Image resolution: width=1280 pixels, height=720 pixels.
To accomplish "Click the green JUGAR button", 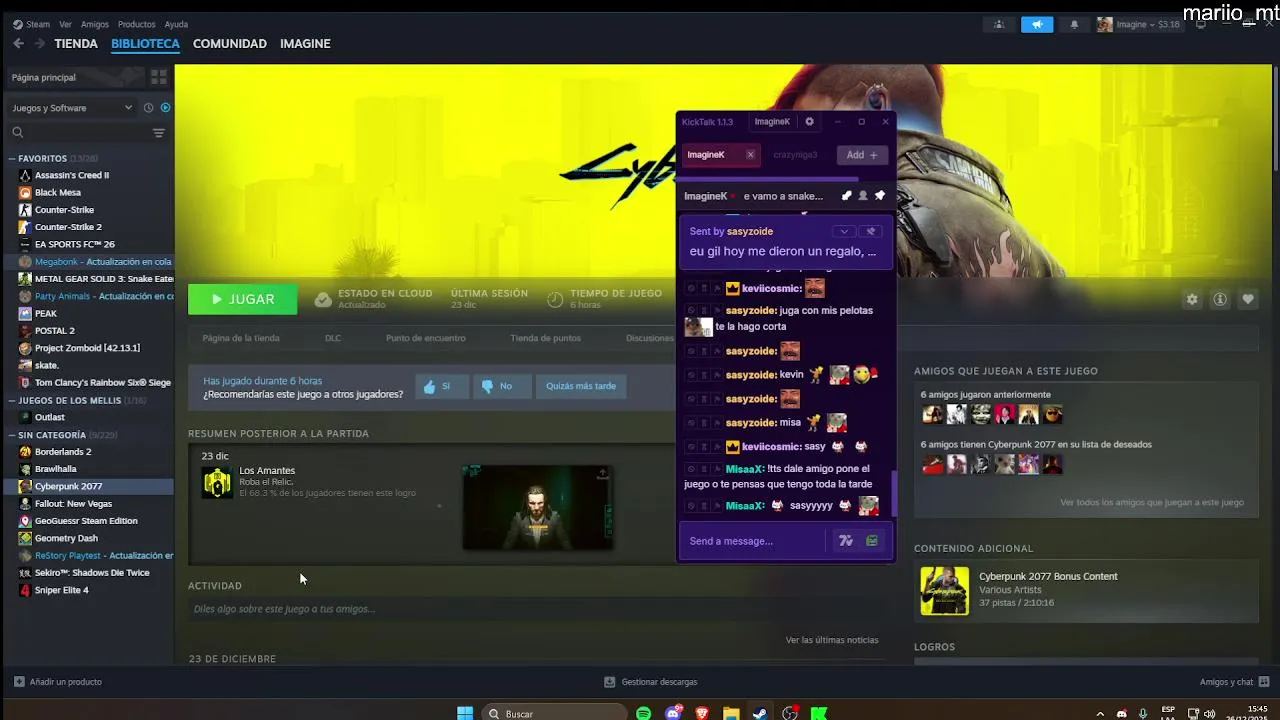I will pos(243,299).
